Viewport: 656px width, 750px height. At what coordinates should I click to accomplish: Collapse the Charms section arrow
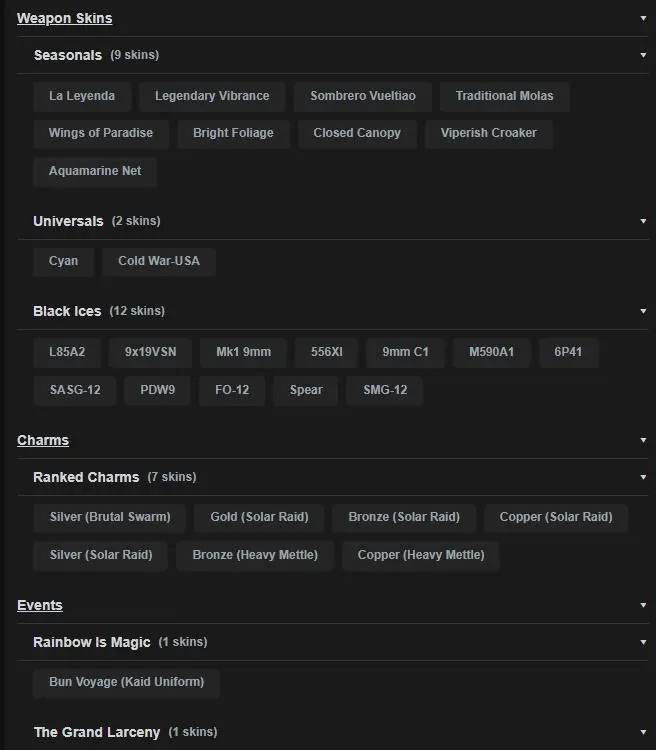click(643, 440)
